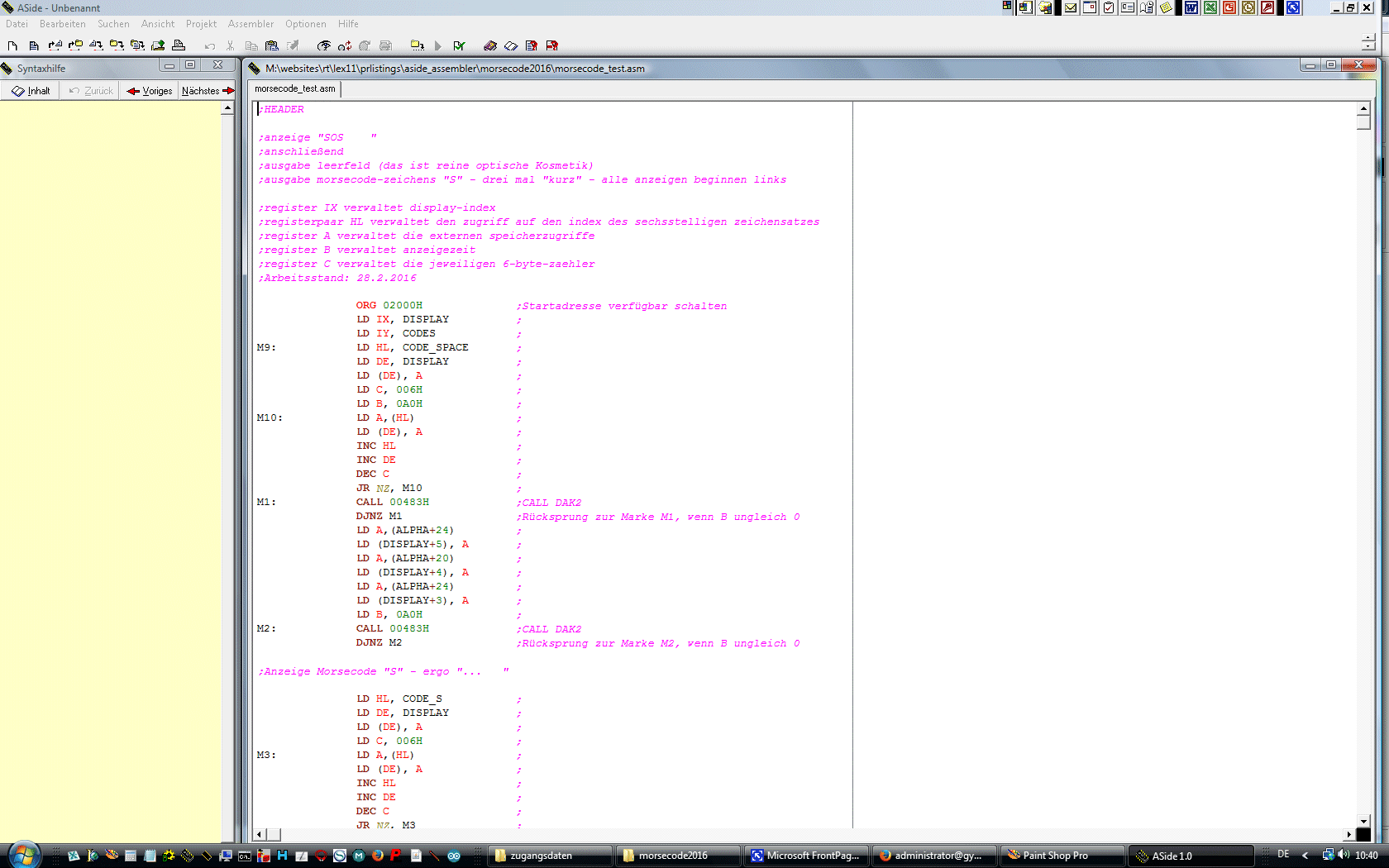Open Microsoft Word from Office shortcut bar
1389x868 pixels.
tap(1191, 7)
